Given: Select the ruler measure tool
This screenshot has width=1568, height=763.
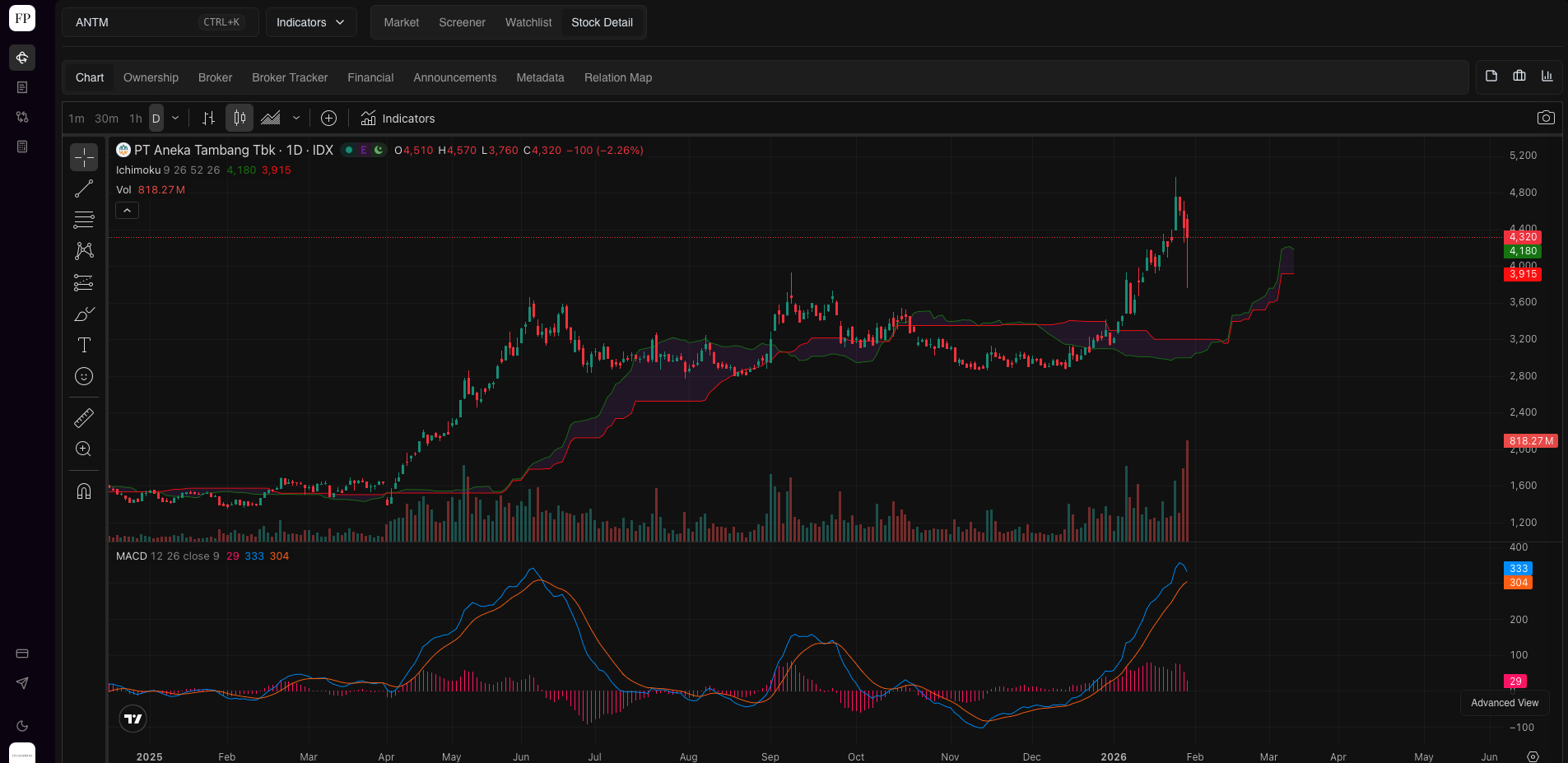Looking at the screenshot, I should [x=84, y=418].
